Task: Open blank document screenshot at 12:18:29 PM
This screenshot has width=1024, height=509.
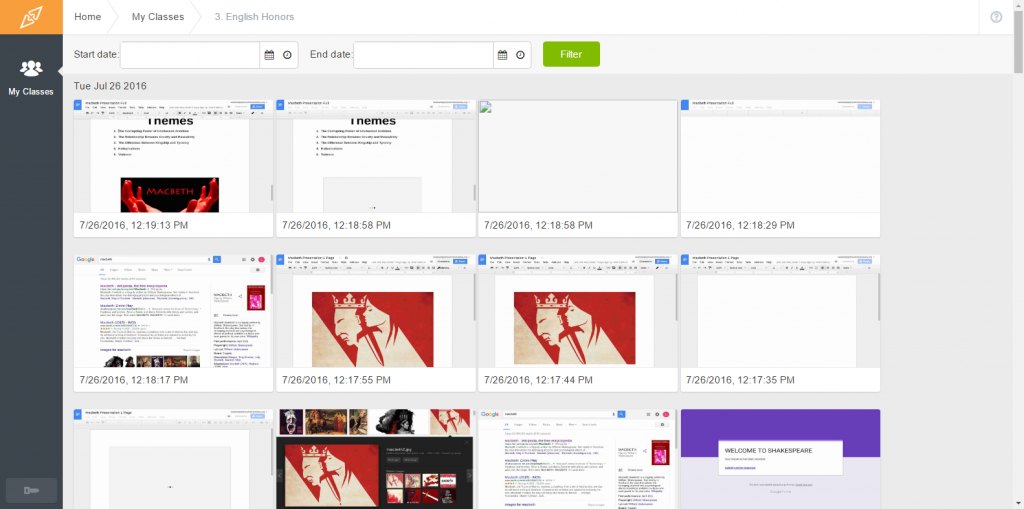Action: tap(780, 156)
